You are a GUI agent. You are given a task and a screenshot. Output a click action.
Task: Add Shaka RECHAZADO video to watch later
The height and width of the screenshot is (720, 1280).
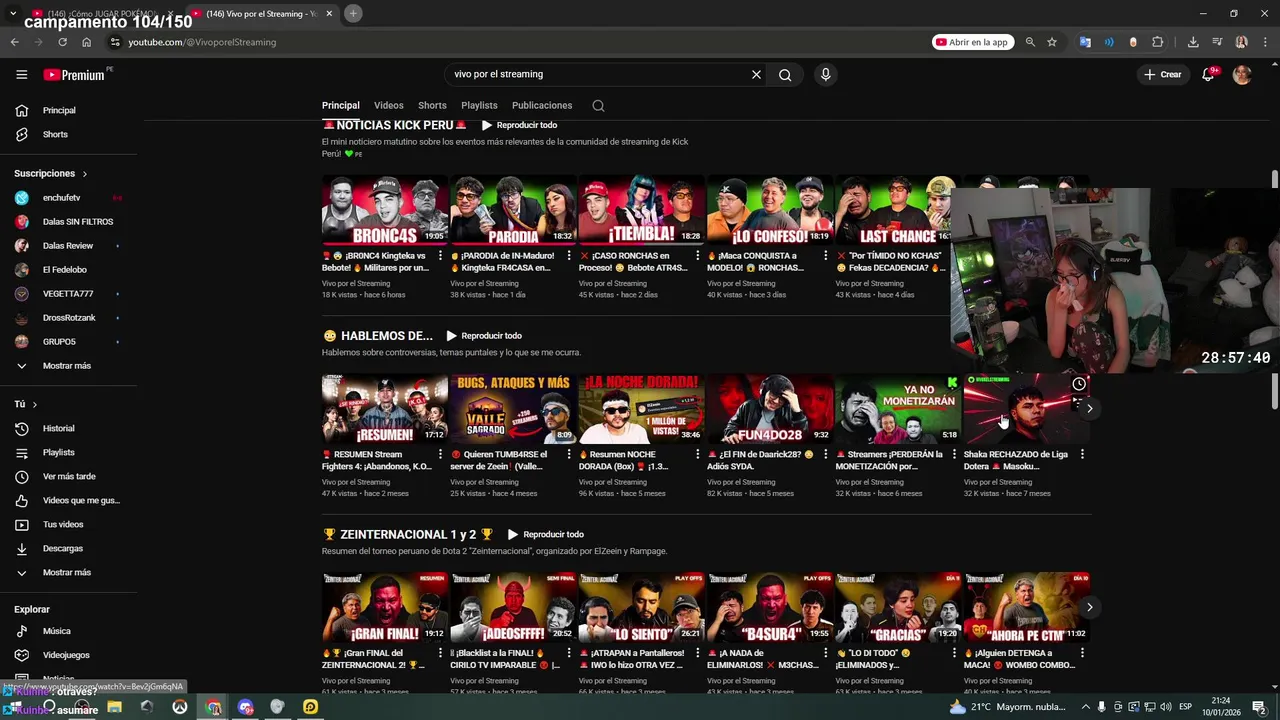click(1079, 384)
